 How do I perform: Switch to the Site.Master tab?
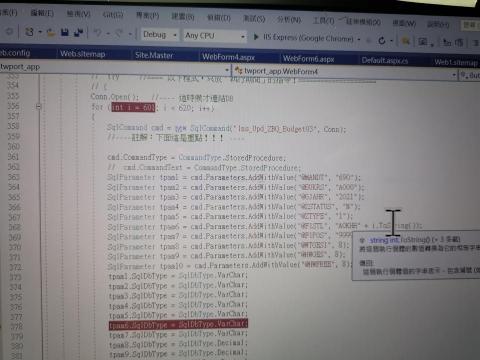click(x=154, y=55)
